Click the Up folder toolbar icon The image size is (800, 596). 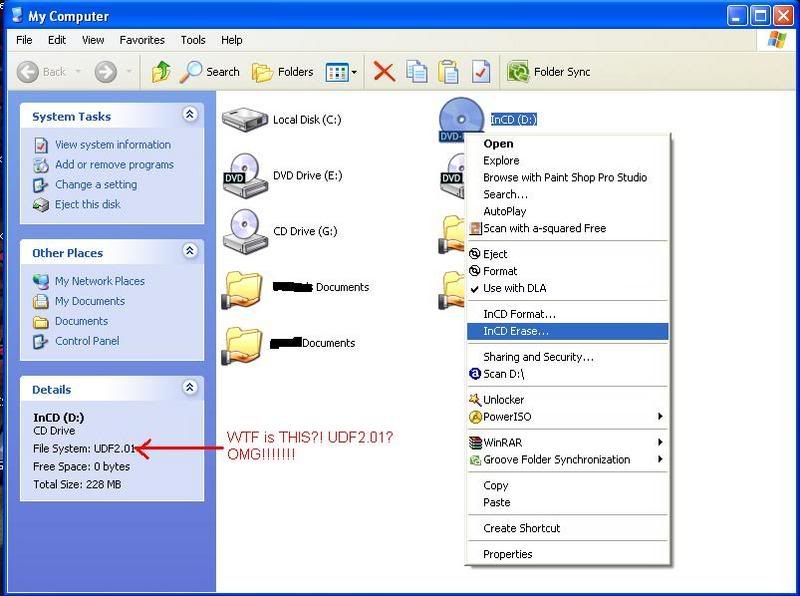(161, 72)
